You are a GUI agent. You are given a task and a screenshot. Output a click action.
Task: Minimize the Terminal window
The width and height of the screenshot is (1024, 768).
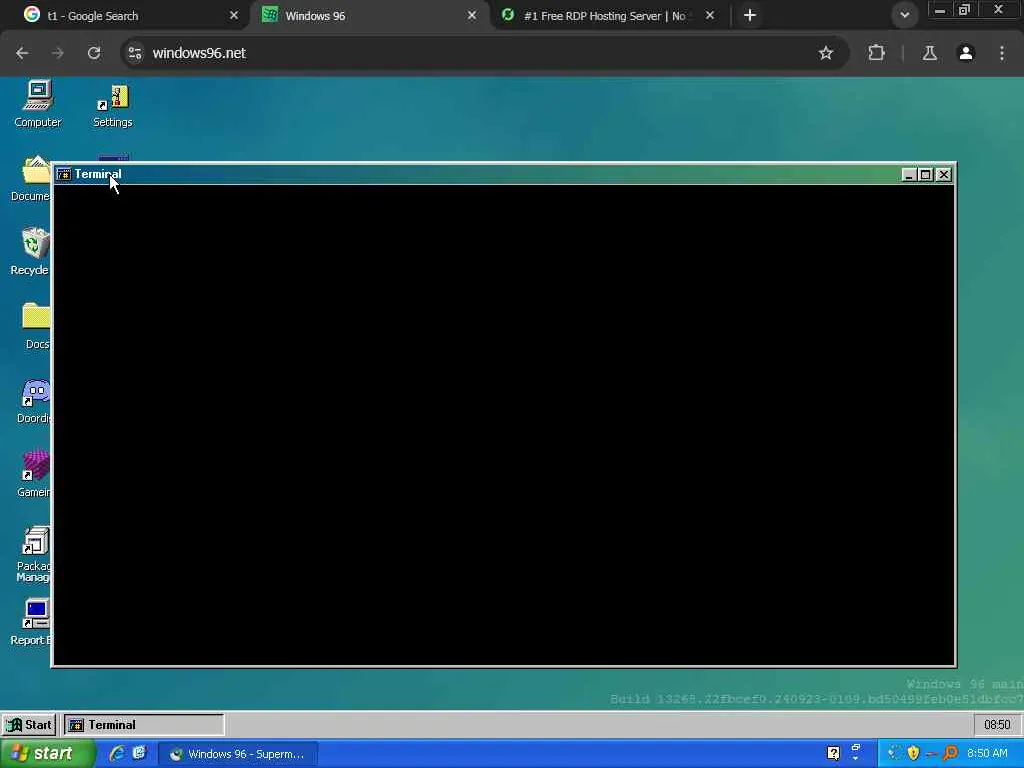(908, 174)
